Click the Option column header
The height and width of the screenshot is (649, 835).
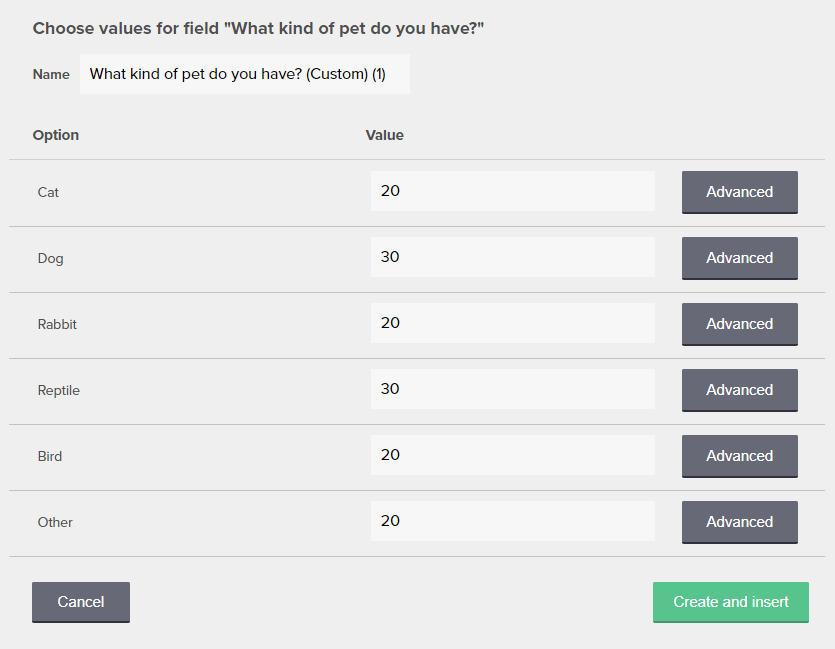(x=55, y=135)
